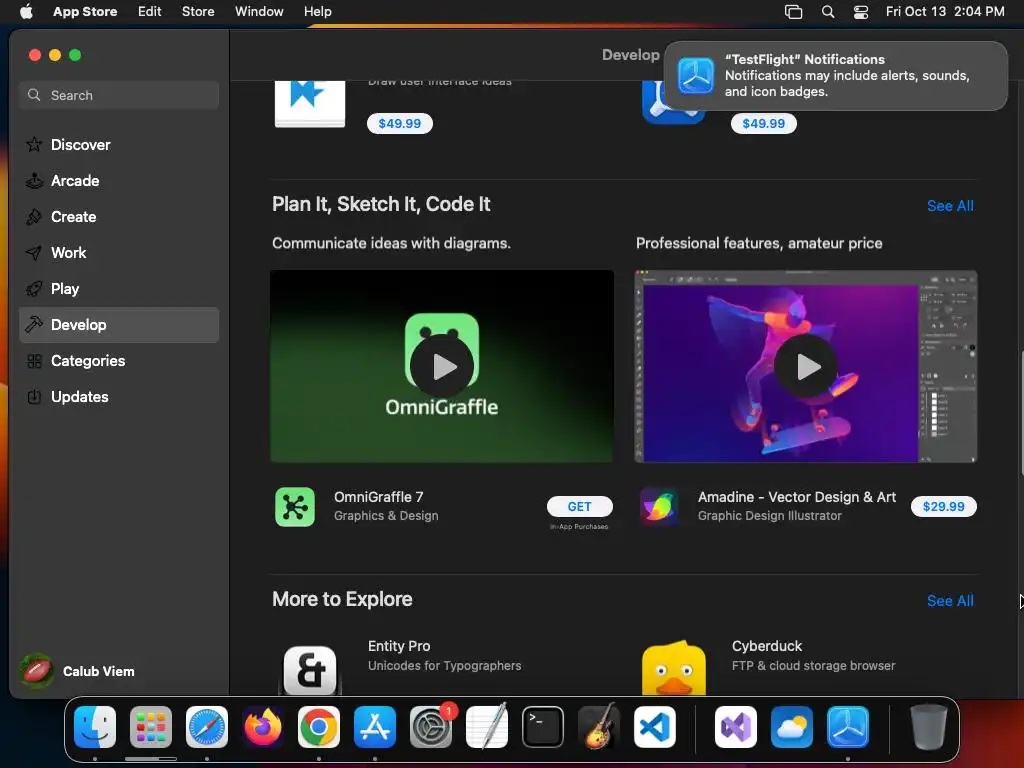
Task: Click the App Store icon in Dock
Action: [375, 727]
